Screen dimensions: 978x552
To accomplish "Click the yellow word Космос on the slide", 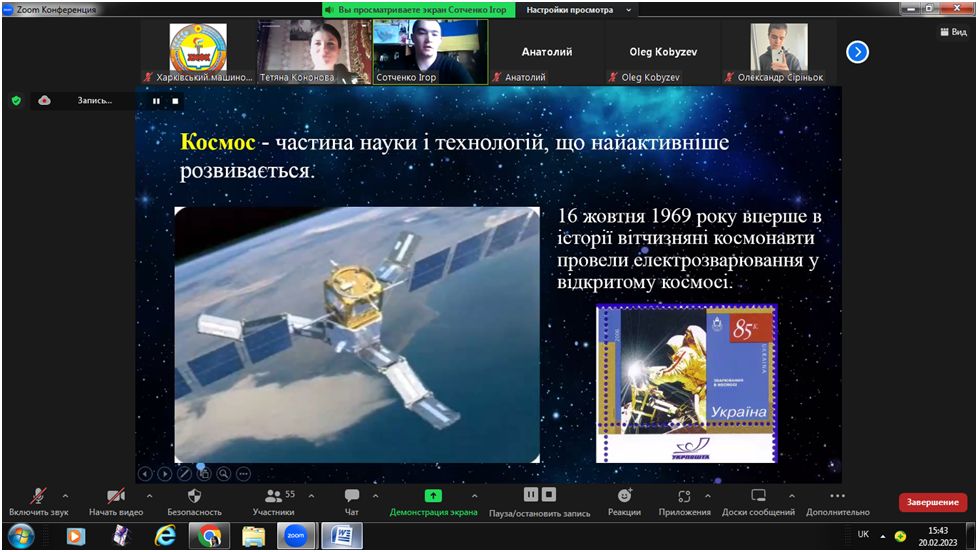I will (x=217, y=142).
